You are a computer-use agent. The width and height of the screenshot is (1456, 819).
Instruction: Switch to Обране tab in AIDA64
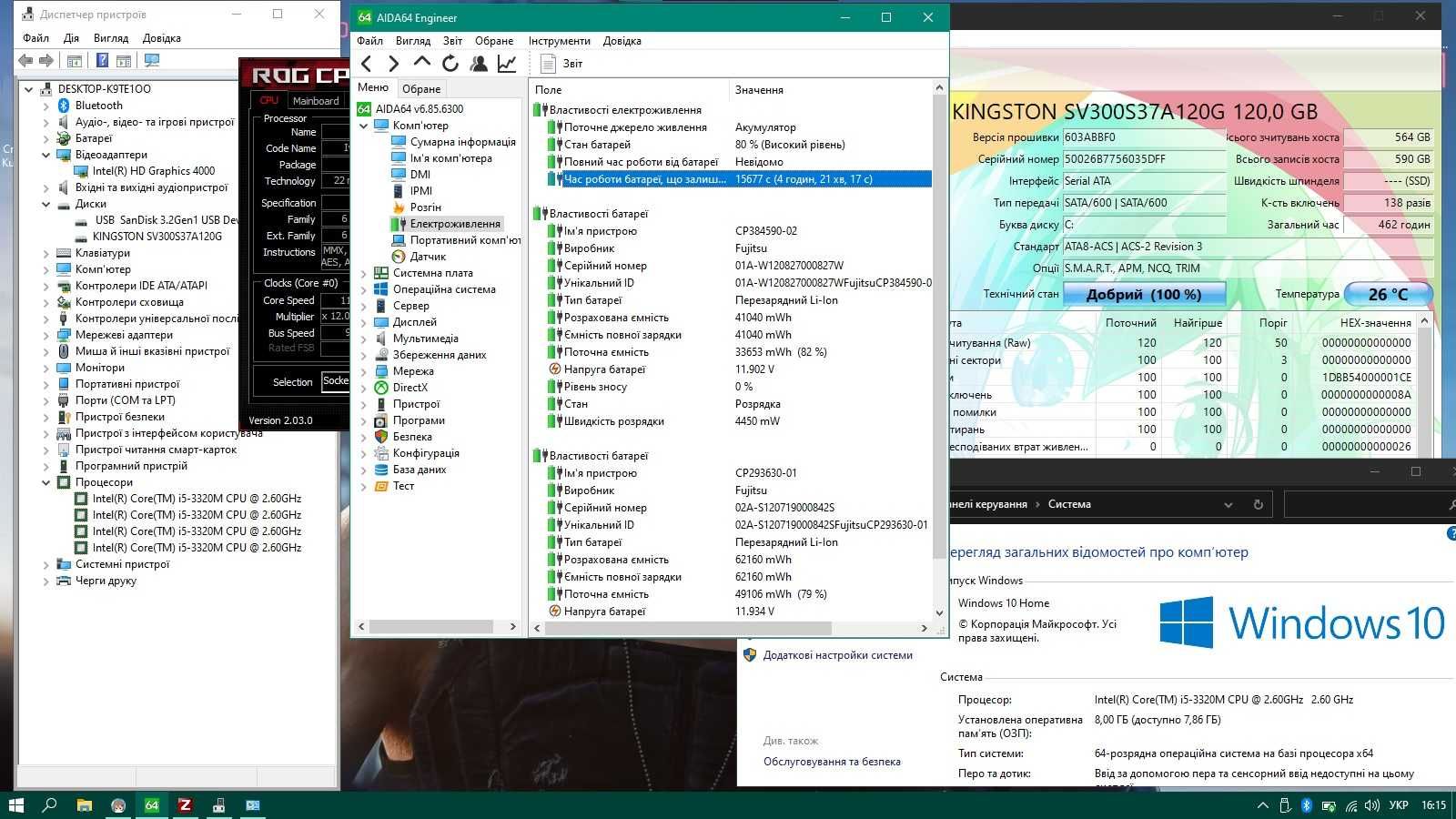[x=421, y=89]
